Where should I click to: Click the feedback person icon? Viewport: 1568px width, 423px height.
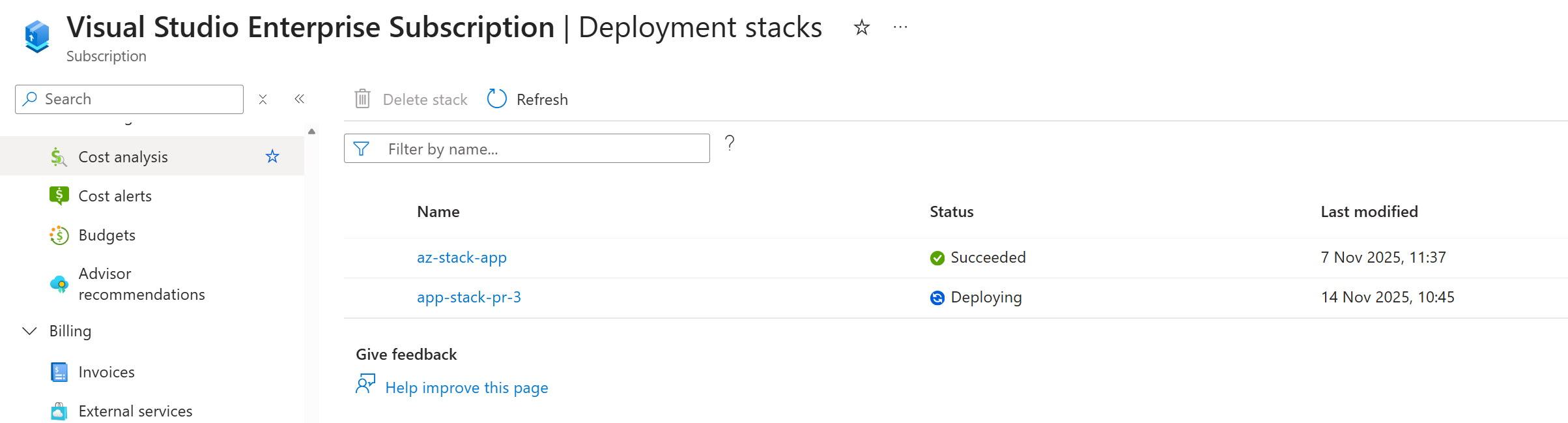365,384
